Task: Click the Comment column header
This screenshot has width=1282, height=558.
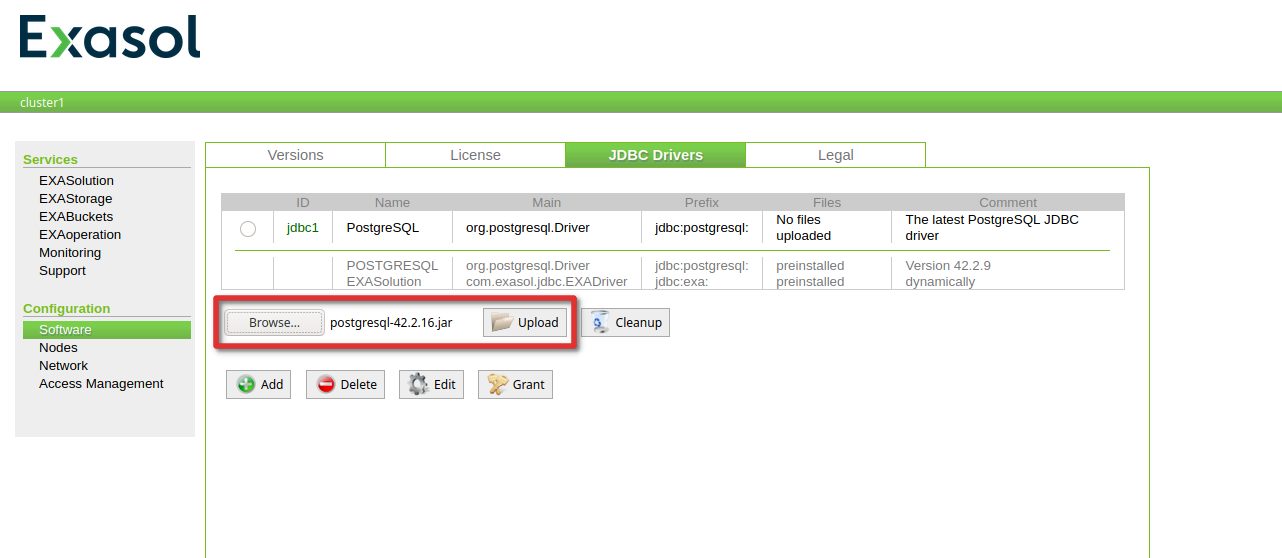Action: tap(1007, 202)
